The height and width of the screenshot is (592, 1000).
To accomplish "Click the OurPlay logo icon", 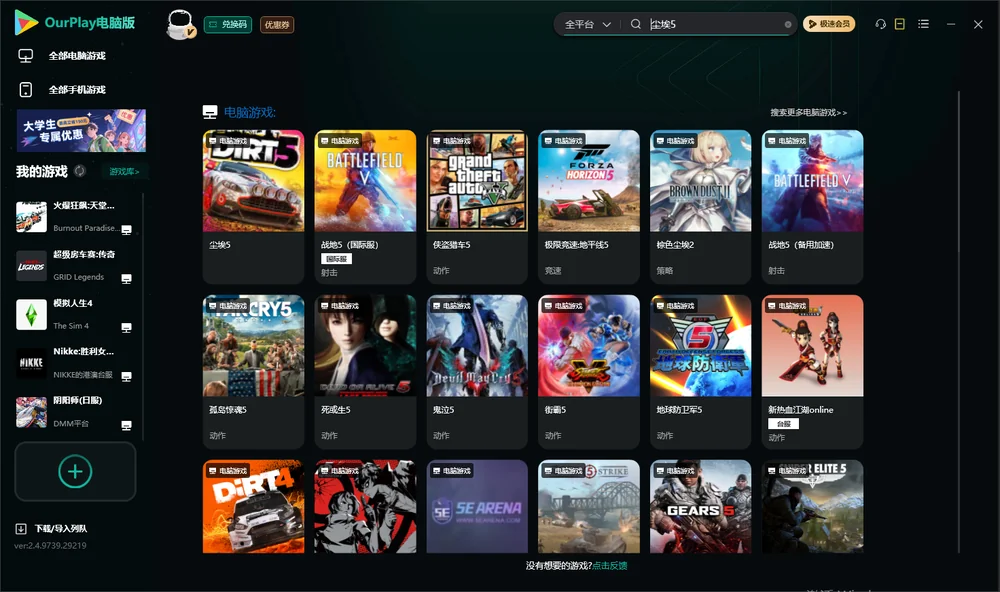I will [x=26, y=22].
